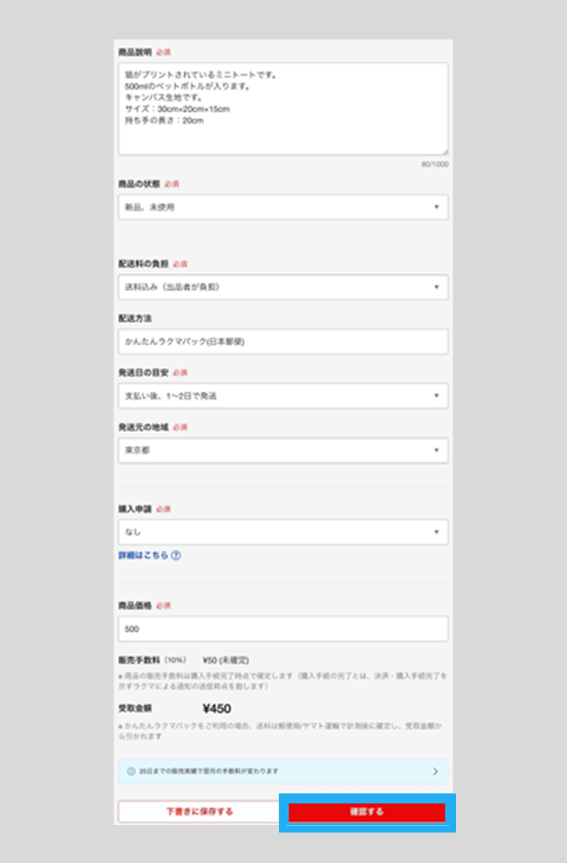Viewport: 567px width, 863px height.
Task: Click the info icon in the blue notice banner
Action: coord(131,771)
